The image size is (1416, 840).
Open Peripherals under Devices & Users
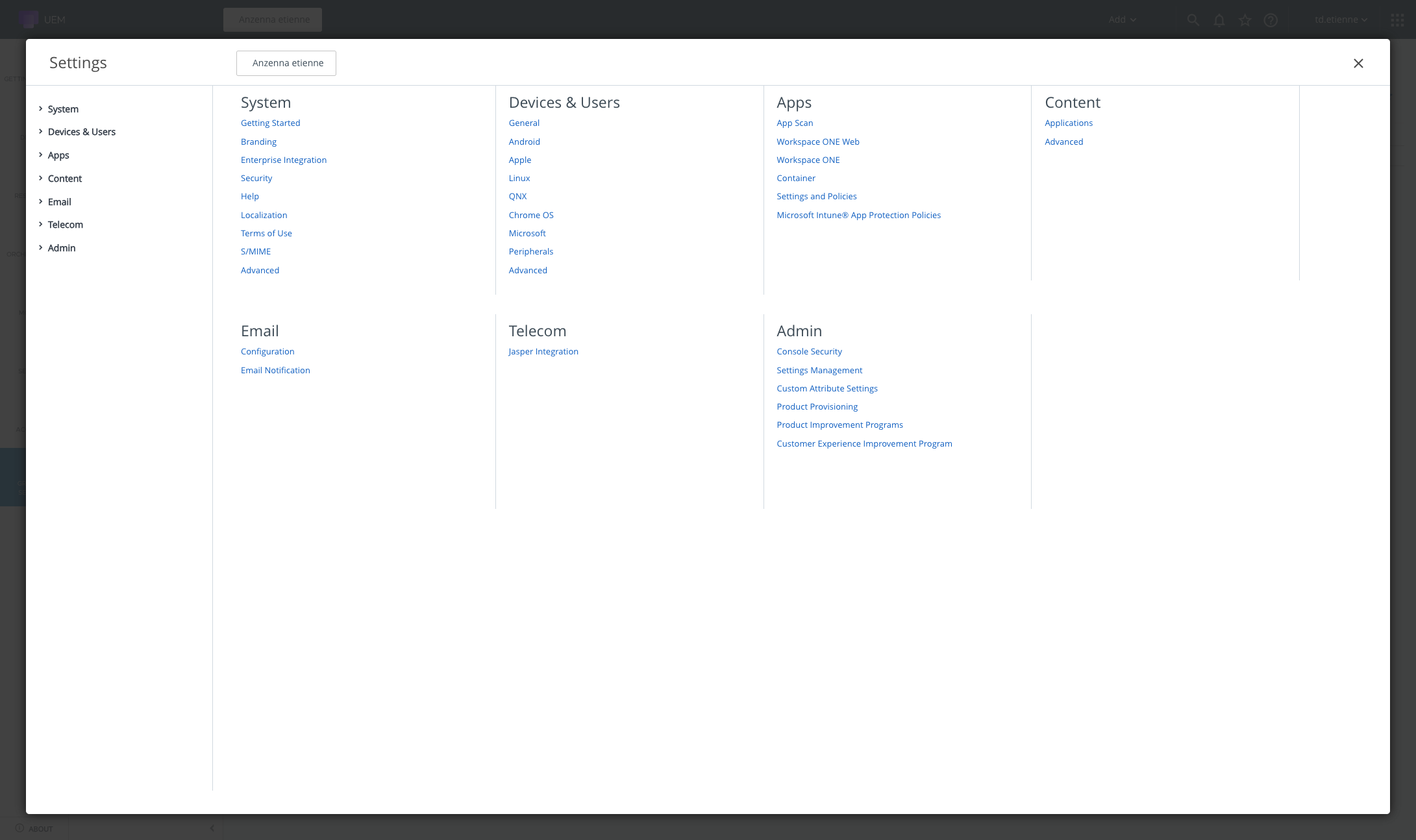pyautogui.click(x=530, y=251)
